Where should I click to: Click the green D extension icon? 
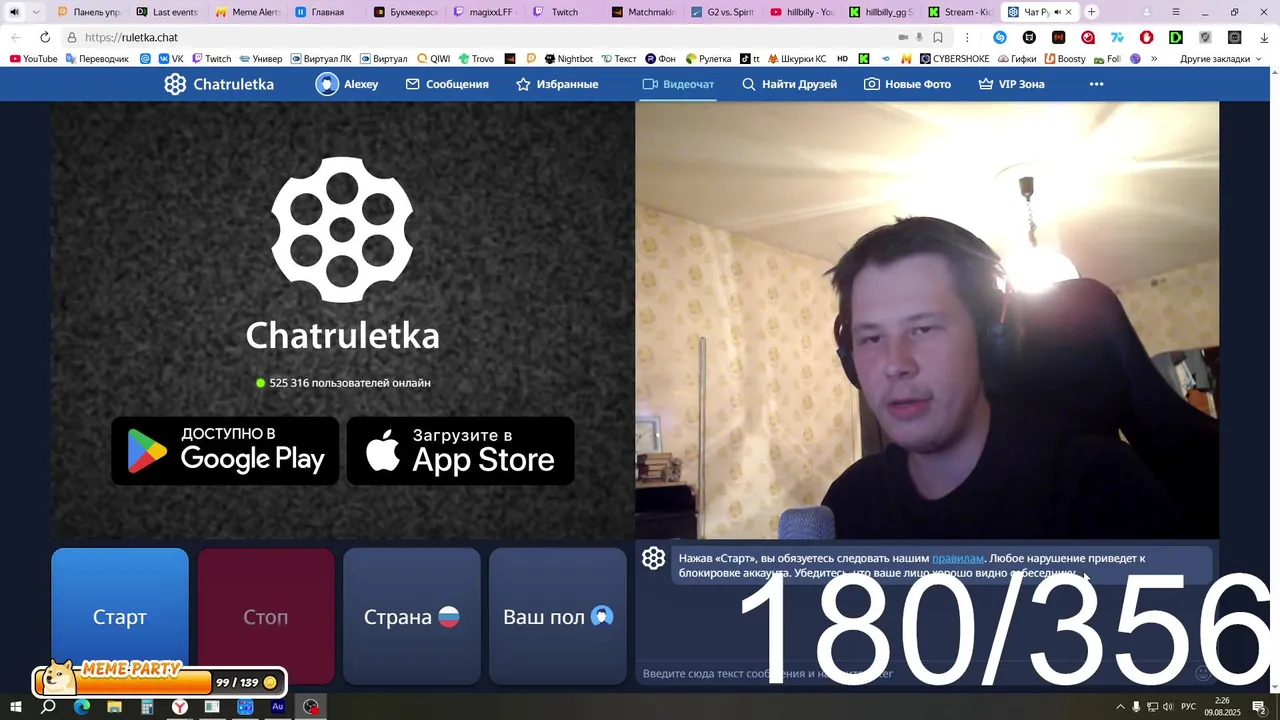pos(1176,37)
